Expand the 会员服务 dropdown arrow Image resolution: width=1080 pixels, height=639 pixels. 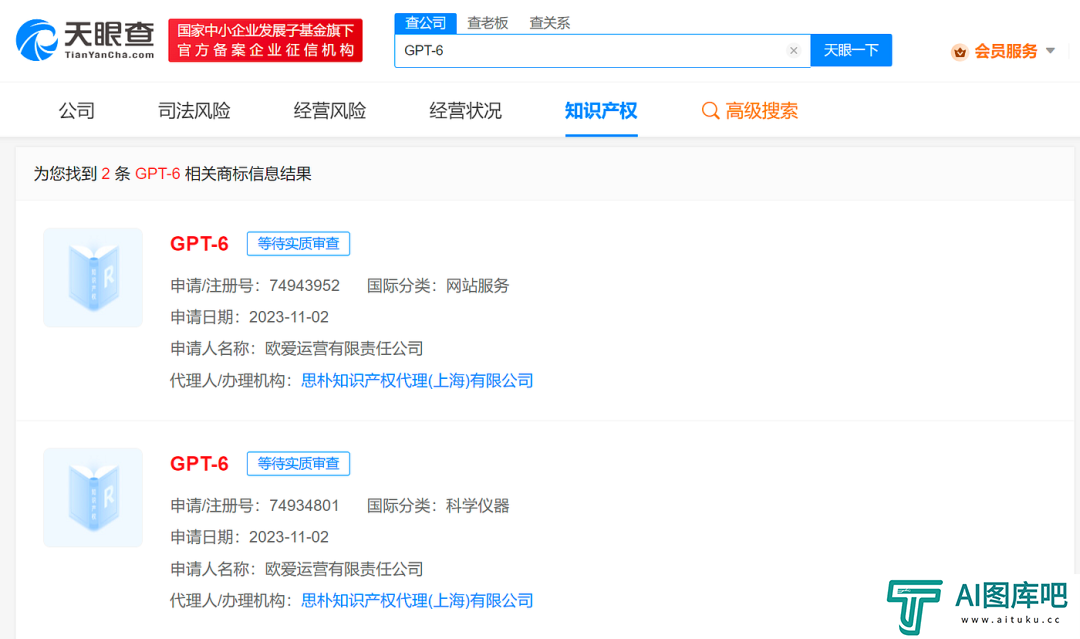coord(1050,51)
